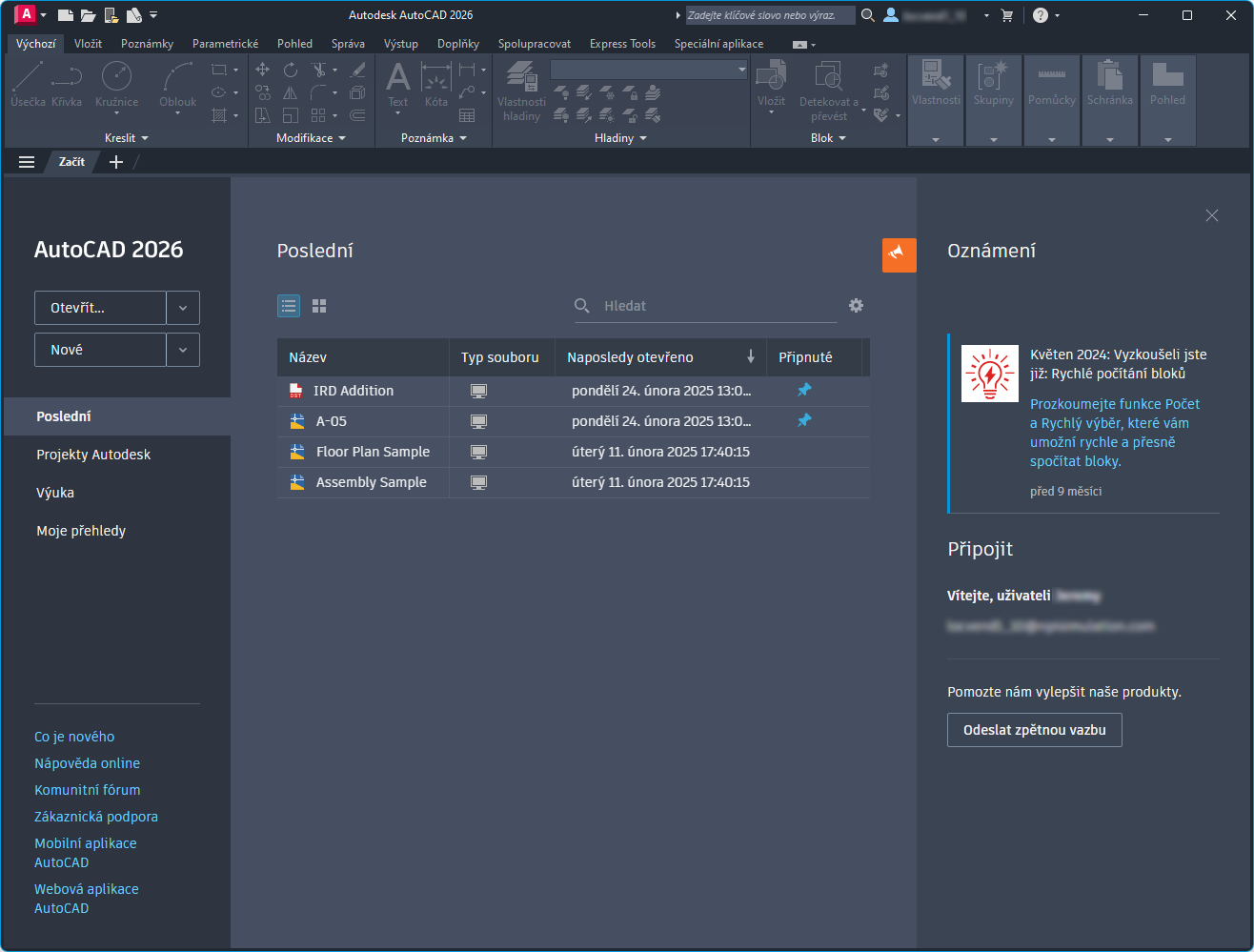Click the orange megaphone announcements icon
The height and width of the screenshot is (952, 1254).
coord(900,254)
